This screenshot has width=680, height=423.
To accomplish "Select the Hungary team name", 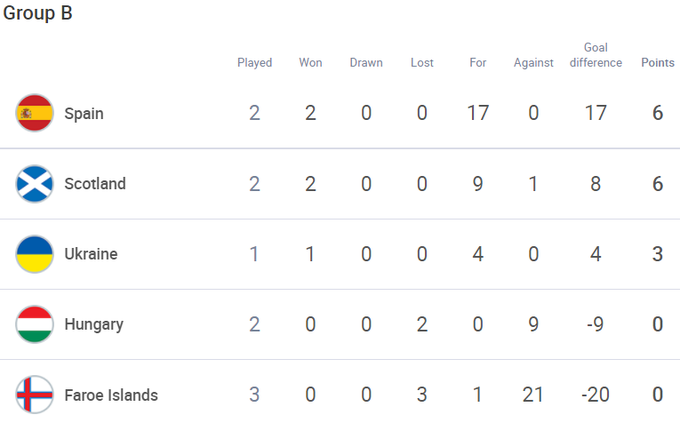I will tap(94, 324).
